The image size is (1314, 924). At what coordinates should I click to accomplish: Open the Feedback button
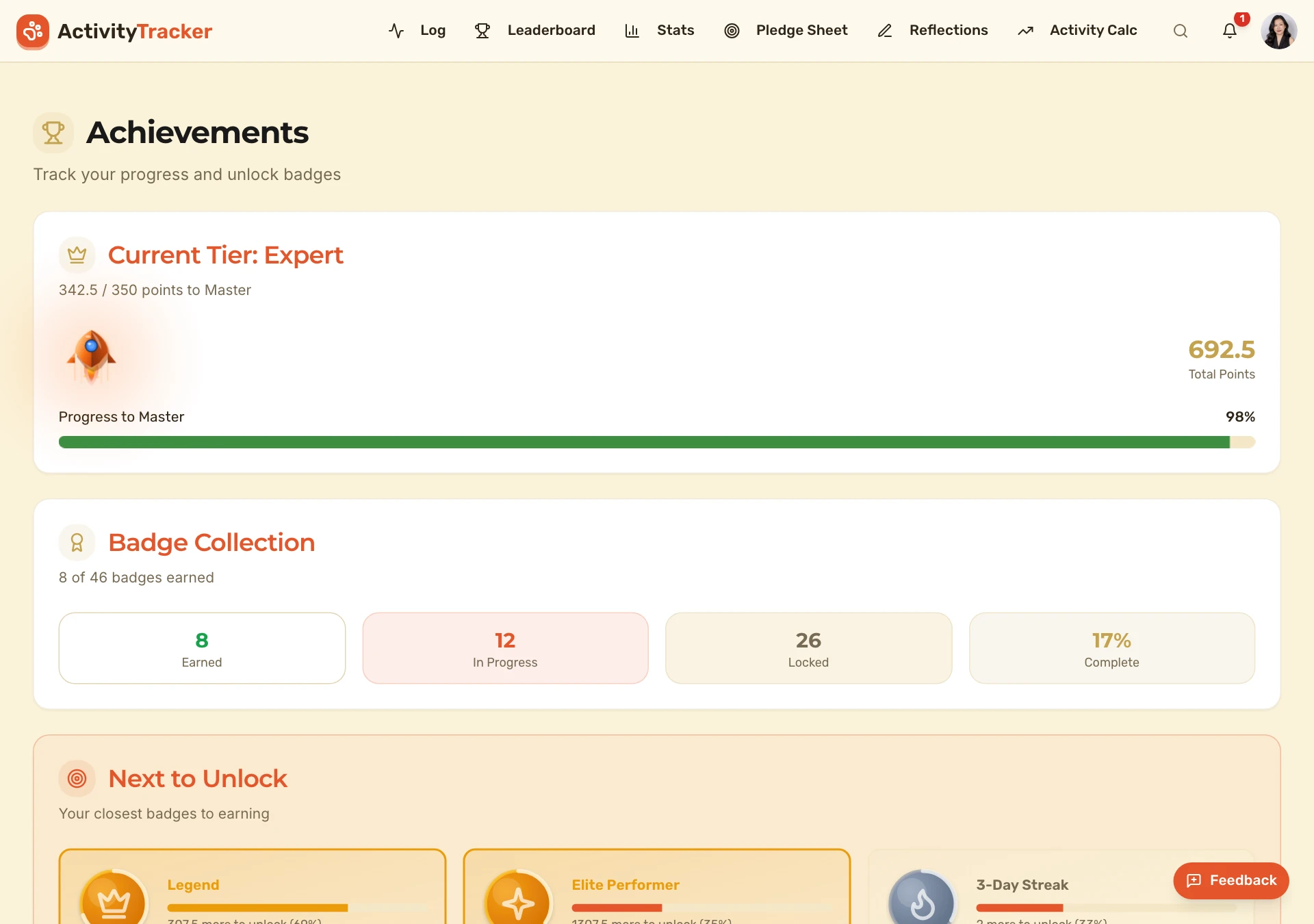[1231, 881]
